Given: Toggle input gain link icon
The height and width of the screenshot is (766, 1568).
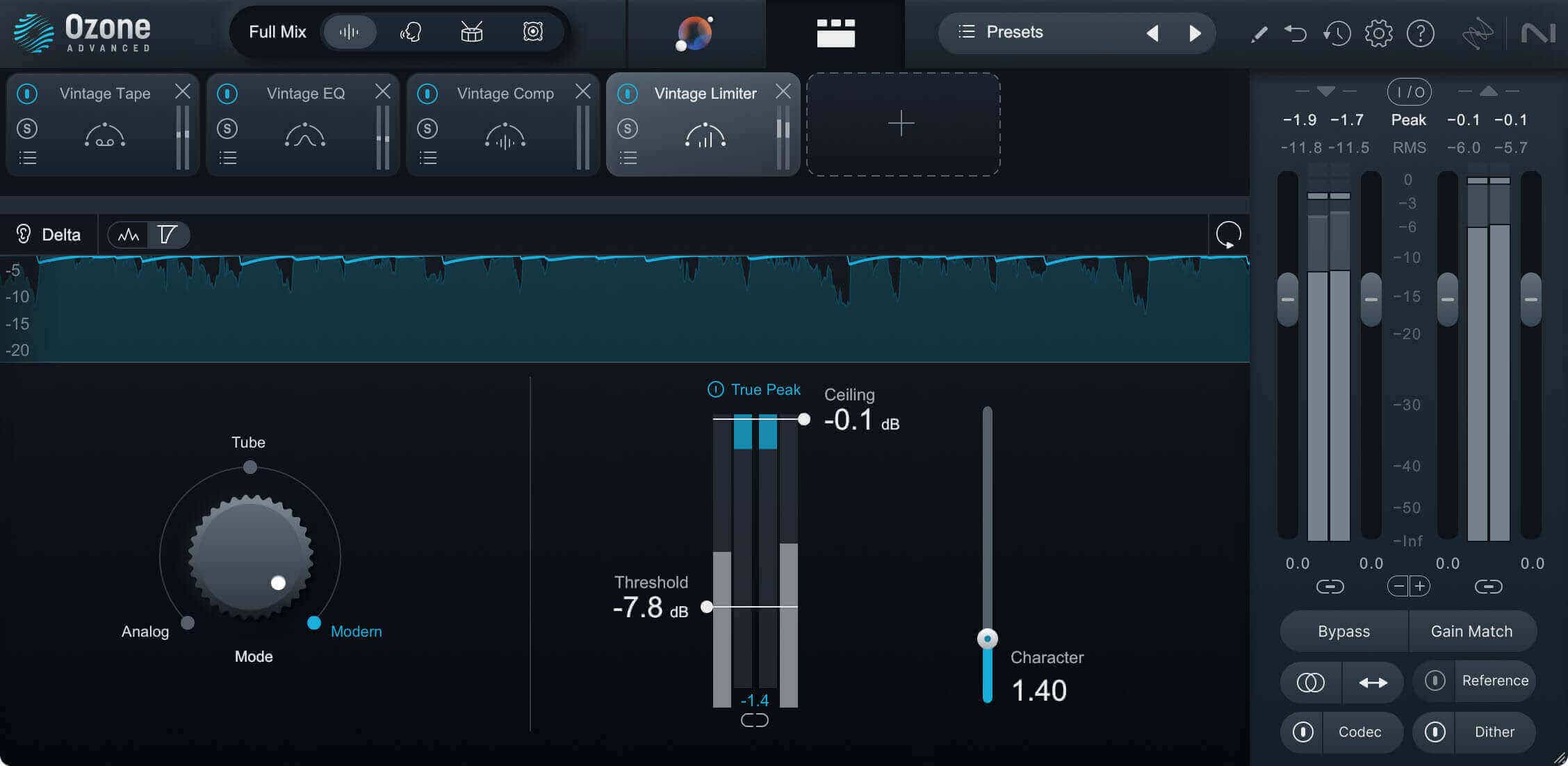Looking at the screenshot, I should point(1330,587).
